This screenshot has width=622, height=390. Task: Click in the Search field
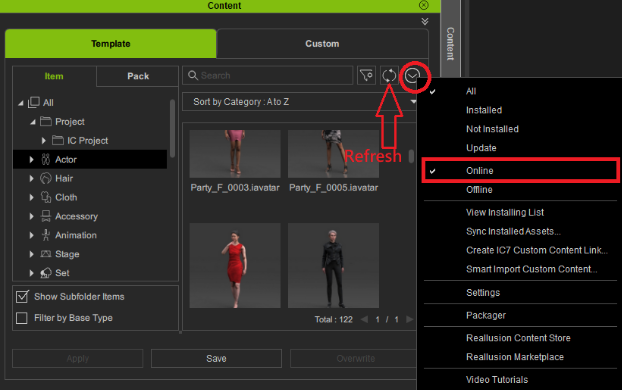(x=267, y=75)
